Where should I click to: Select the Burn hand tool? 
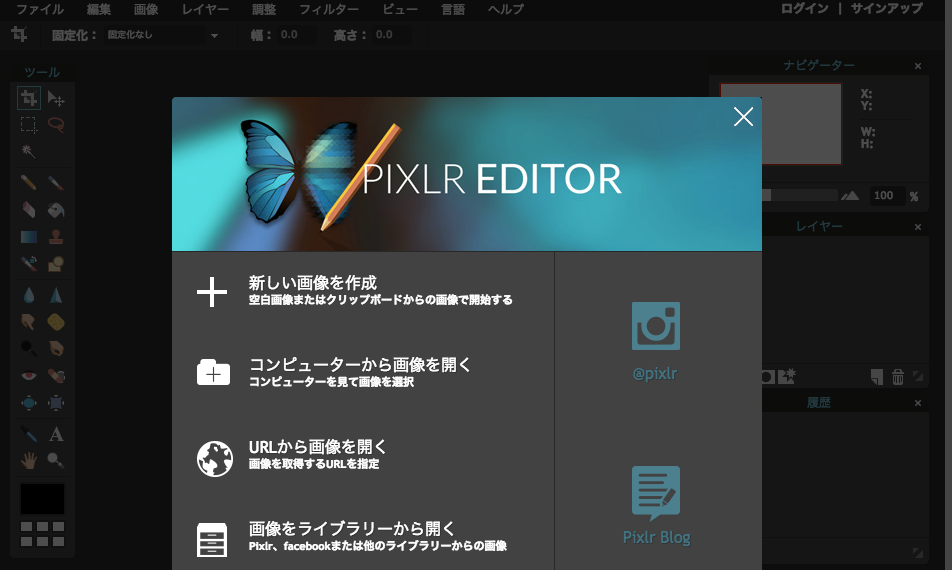(56, 348)
